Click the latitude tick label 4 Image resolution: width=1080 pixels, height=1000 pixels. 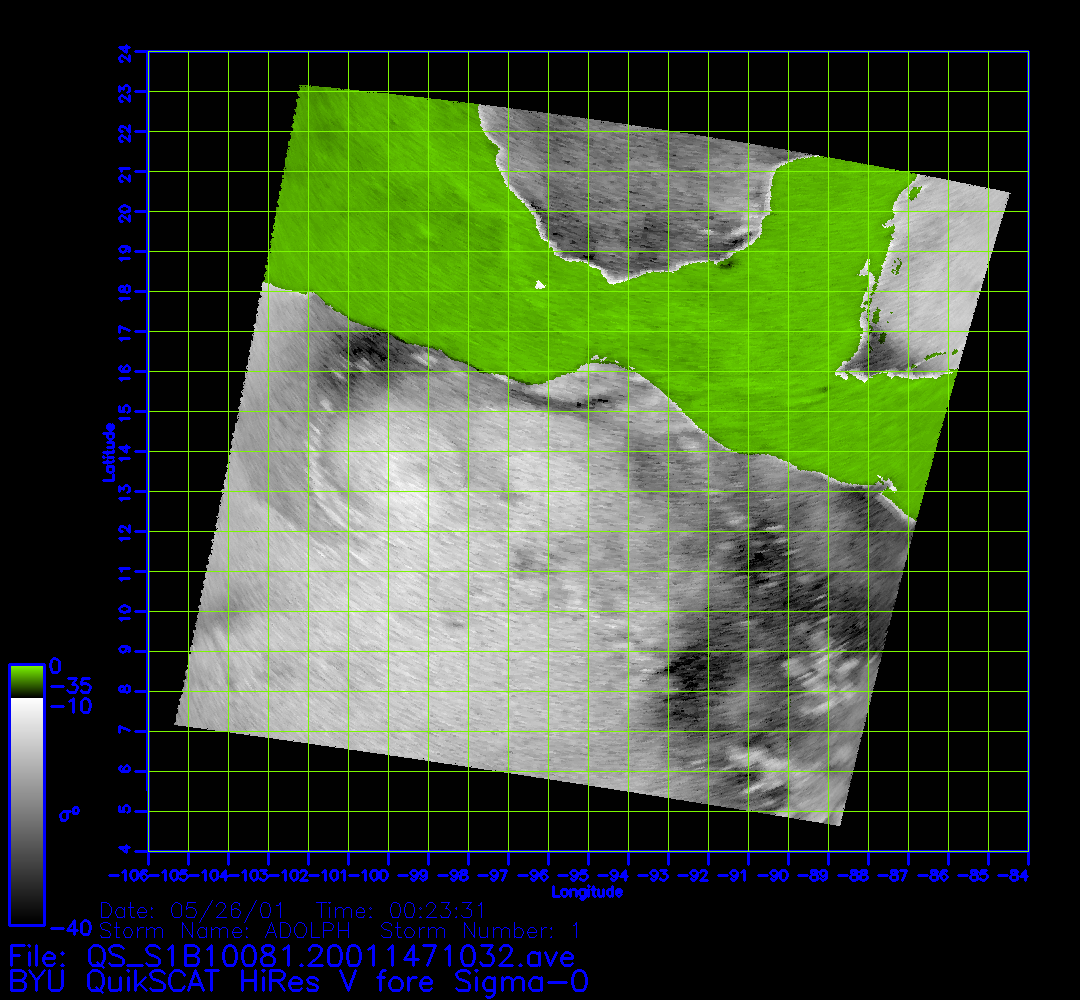pos(125,851)
